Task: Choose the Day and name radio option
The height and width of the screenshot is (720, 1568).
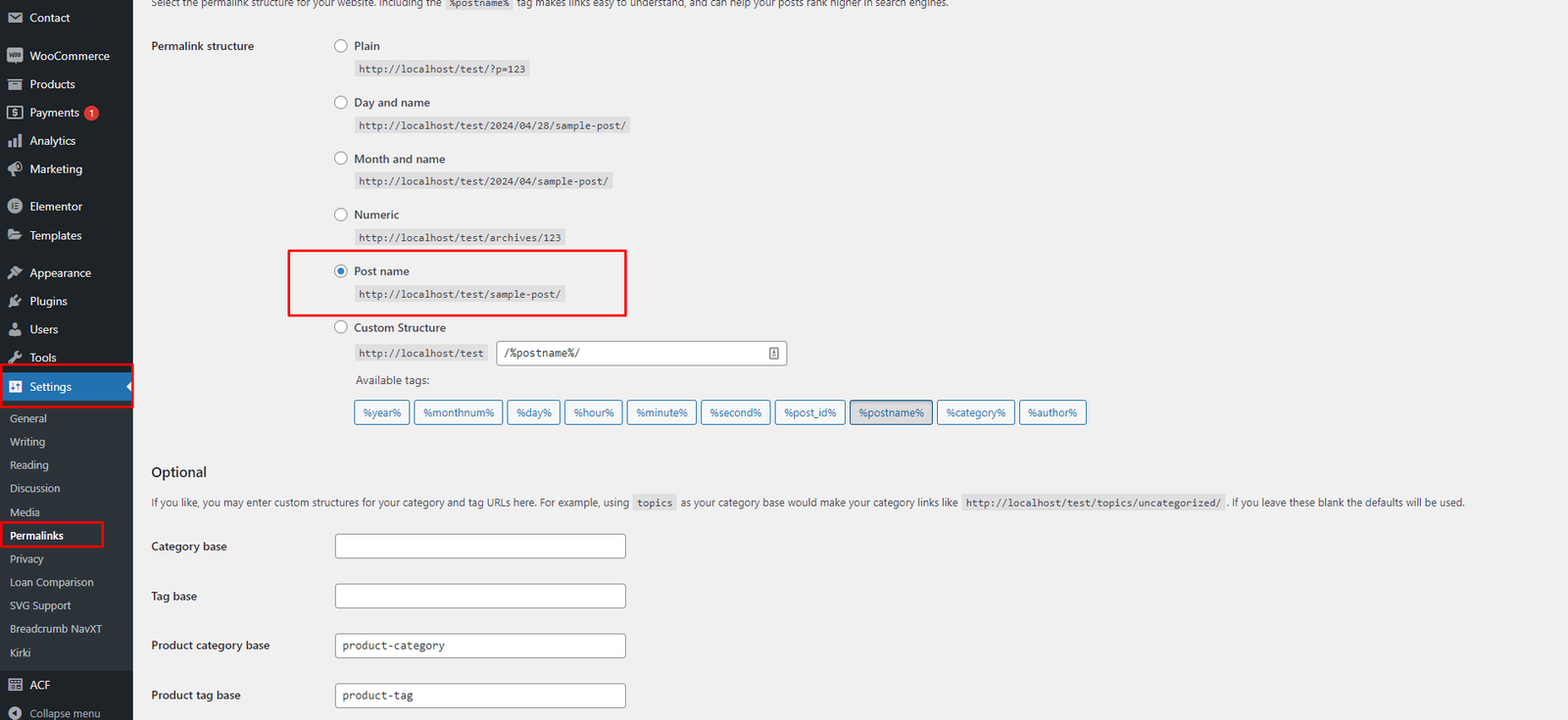Action: click(341, 103)
